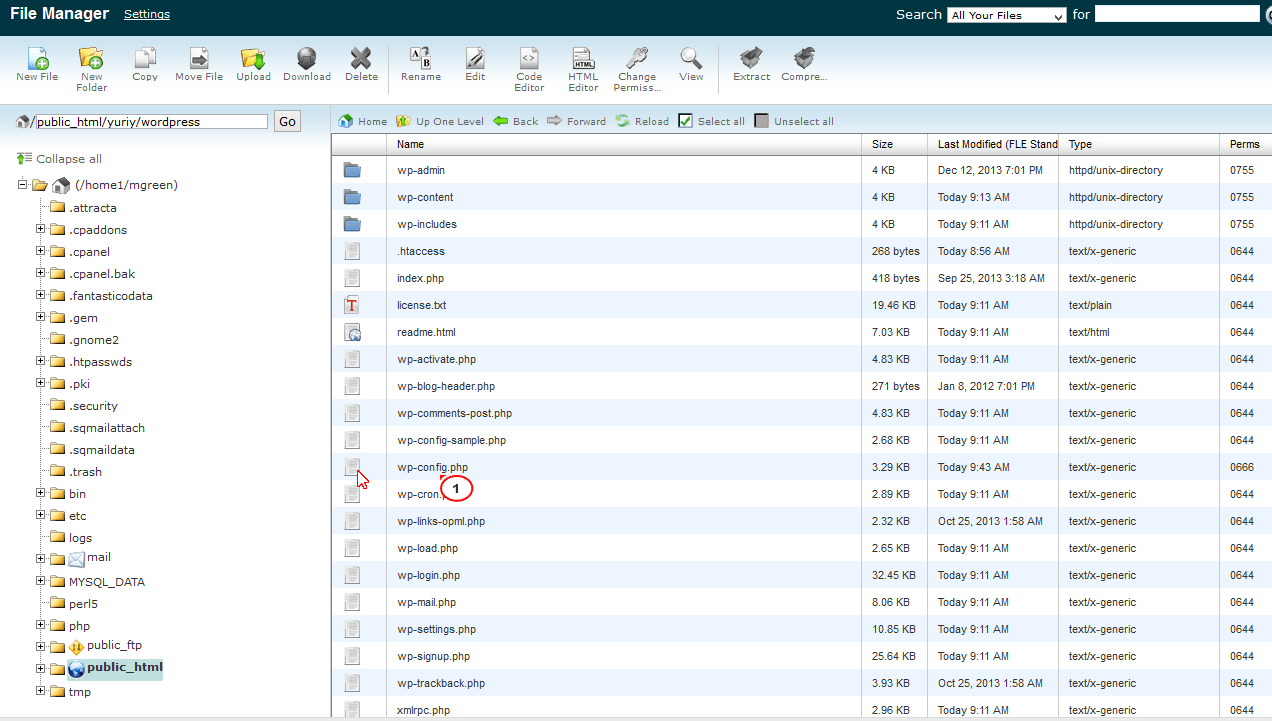Open the Compress tool

click(804, 62)
